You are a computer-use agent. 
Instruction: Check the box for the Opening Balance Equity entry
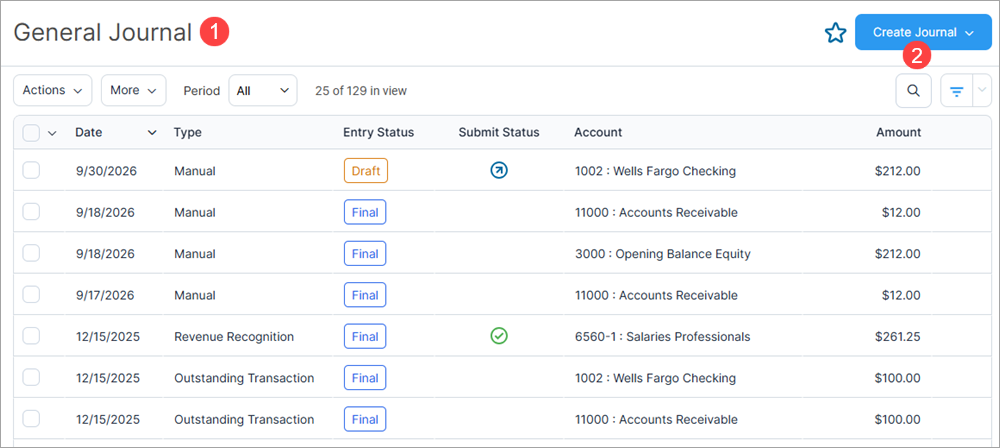click(x=31, y=253)
